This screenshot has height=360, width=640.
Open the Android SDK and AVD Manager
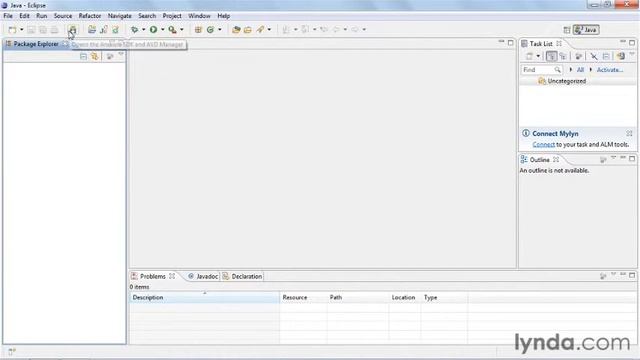72,30
